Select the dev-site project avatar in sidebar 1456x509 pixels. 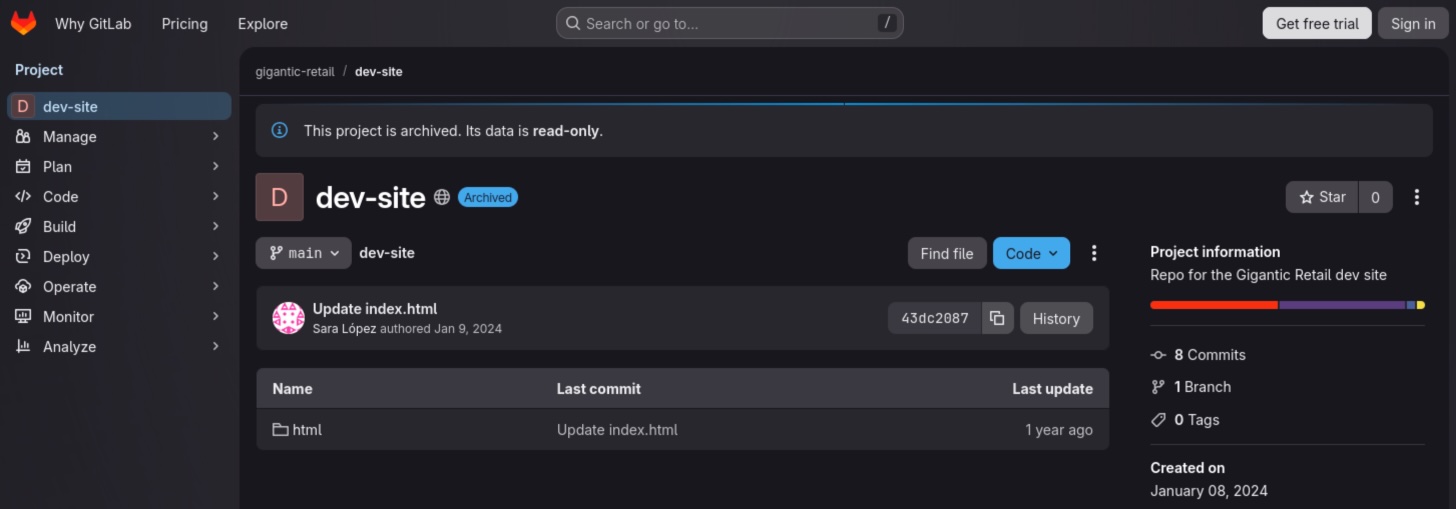[23, 106]
